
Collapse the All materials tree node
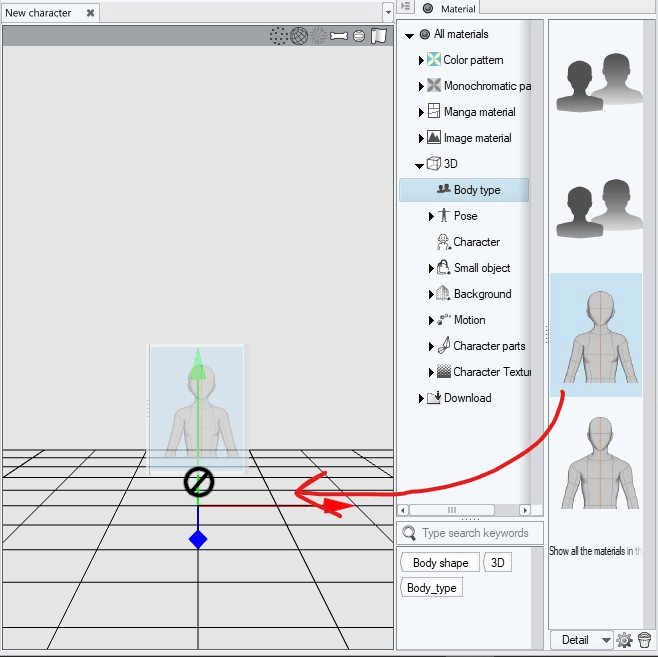coord(409,36)
